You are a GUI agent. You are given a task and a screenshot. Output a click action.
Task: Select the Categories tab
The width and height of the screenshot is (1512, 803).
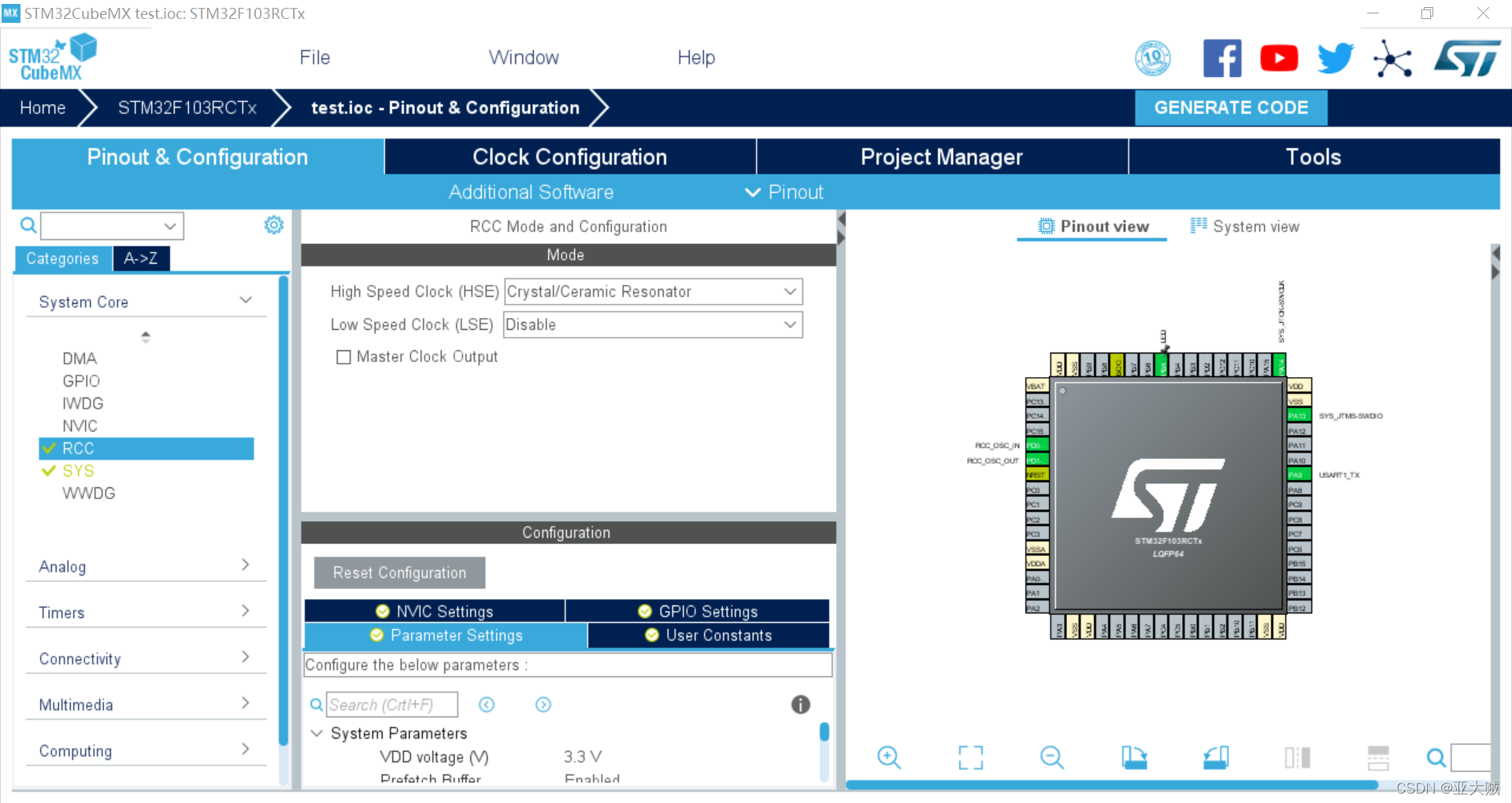point(62,258)
